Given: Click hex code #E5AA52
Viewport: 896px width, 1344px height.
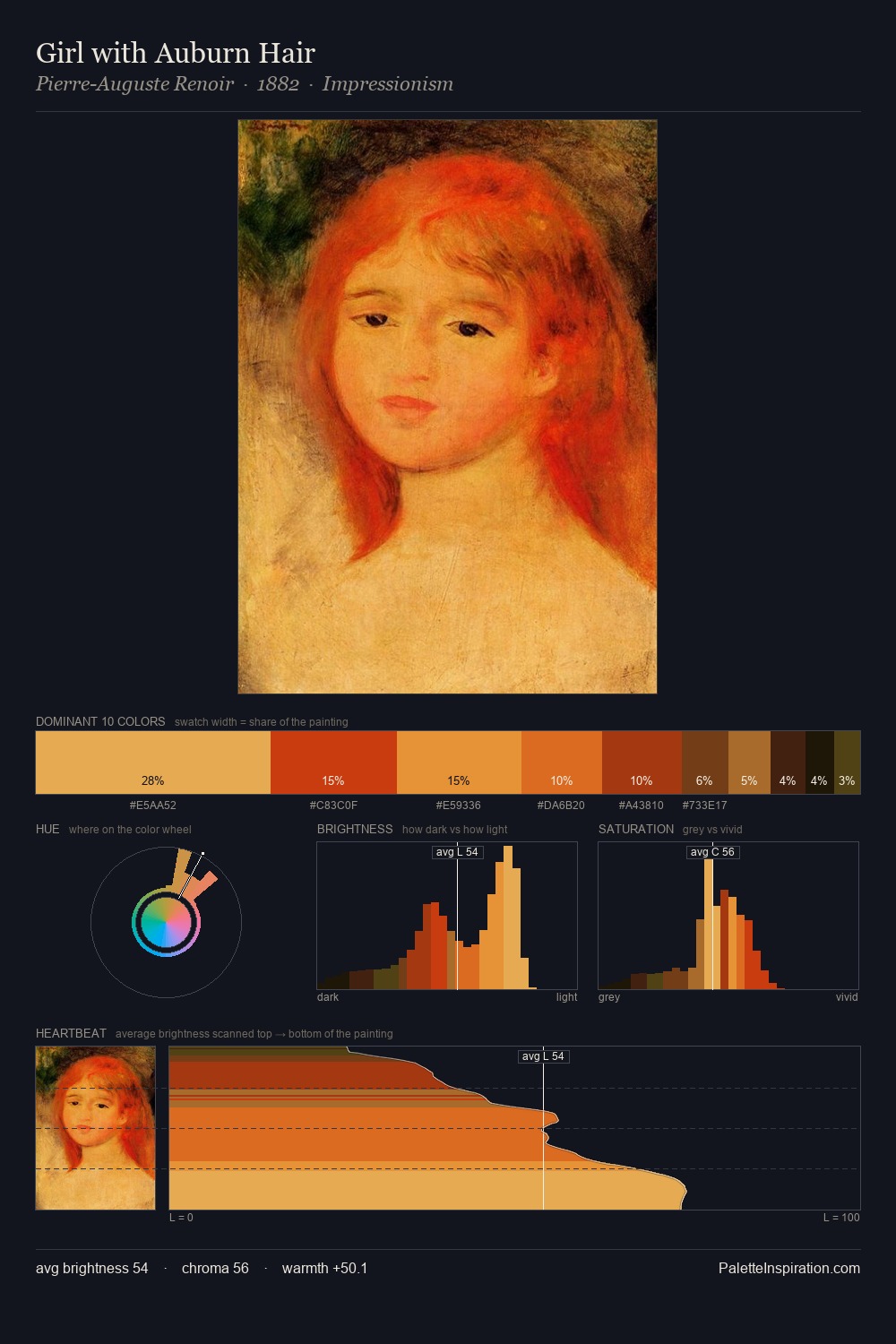Looking at the screenshot, I should coord(153,806).
